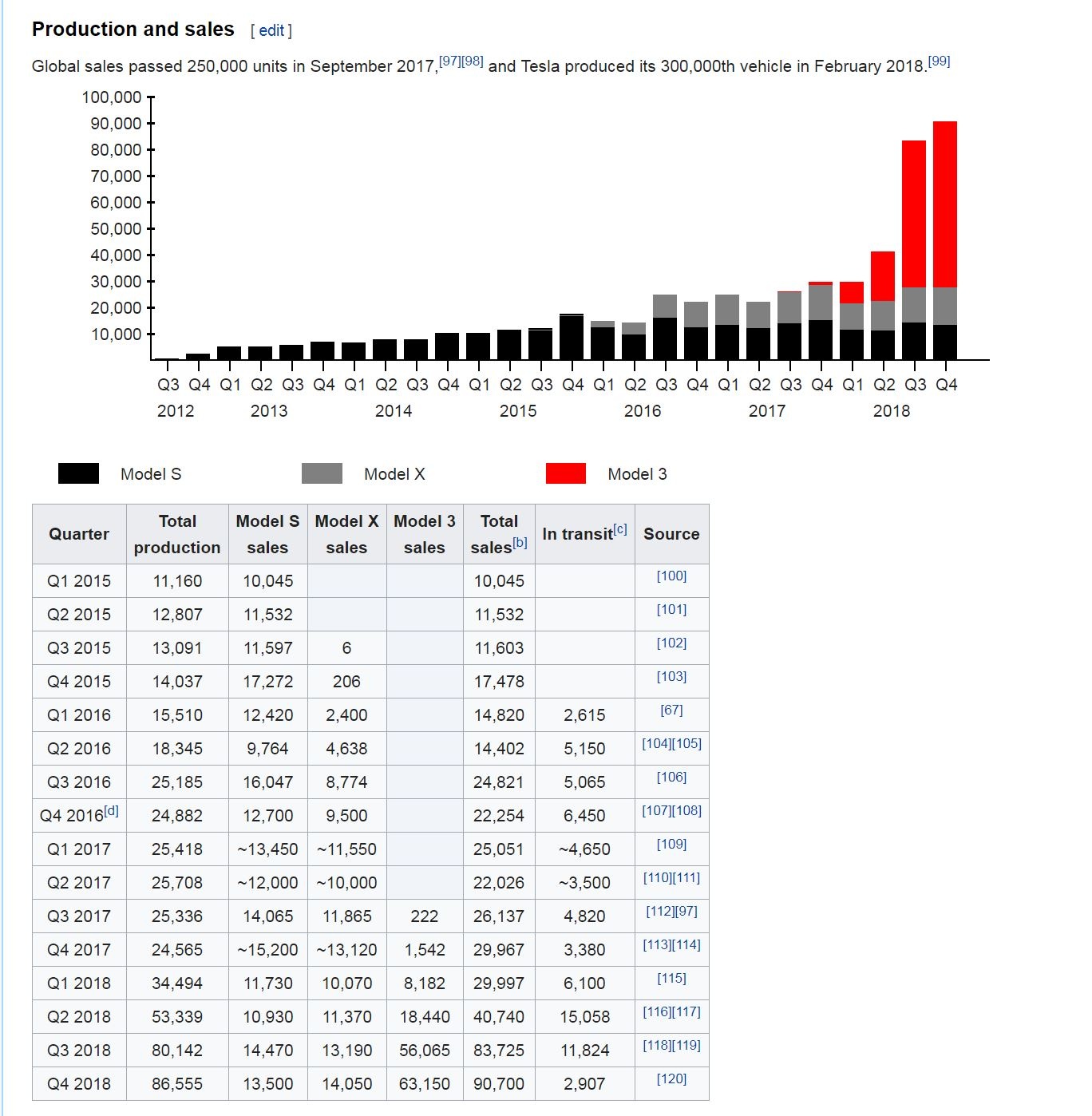The width and height of the screenshot is (1092, 1116).
Task: Open source reference [119] for Q3 2018
Action: (x=686, y=1045)
